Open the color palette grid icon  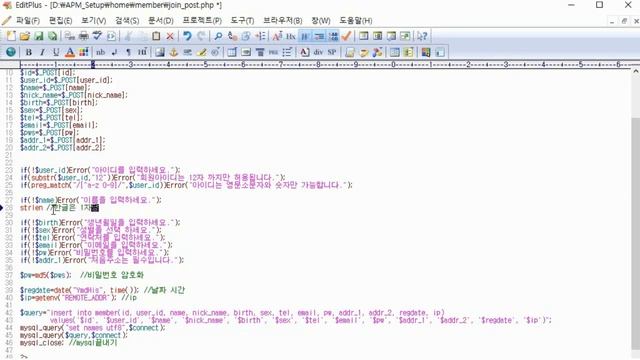84,52
